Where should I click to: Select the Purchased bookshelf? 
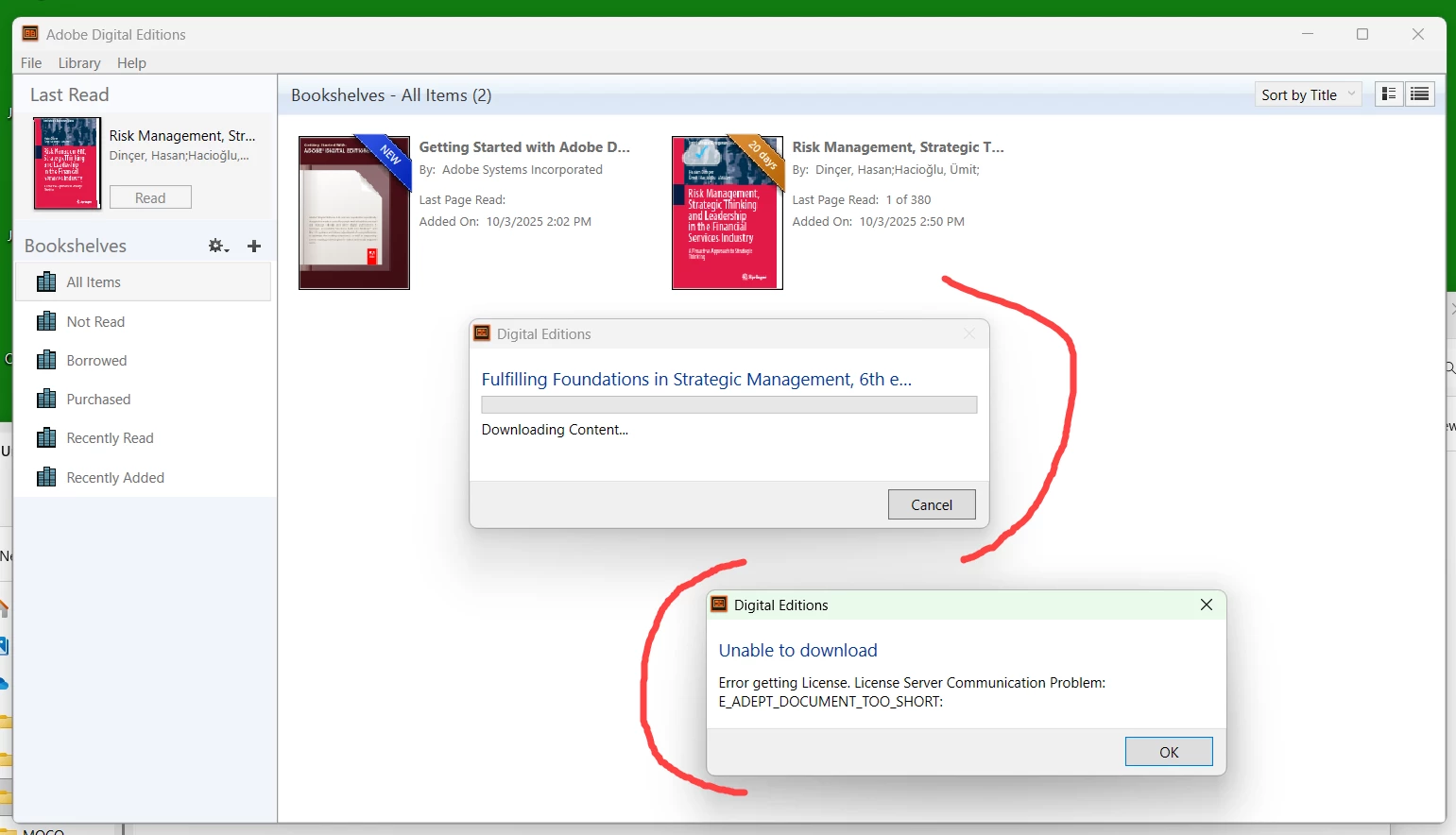tap(144, 399)
